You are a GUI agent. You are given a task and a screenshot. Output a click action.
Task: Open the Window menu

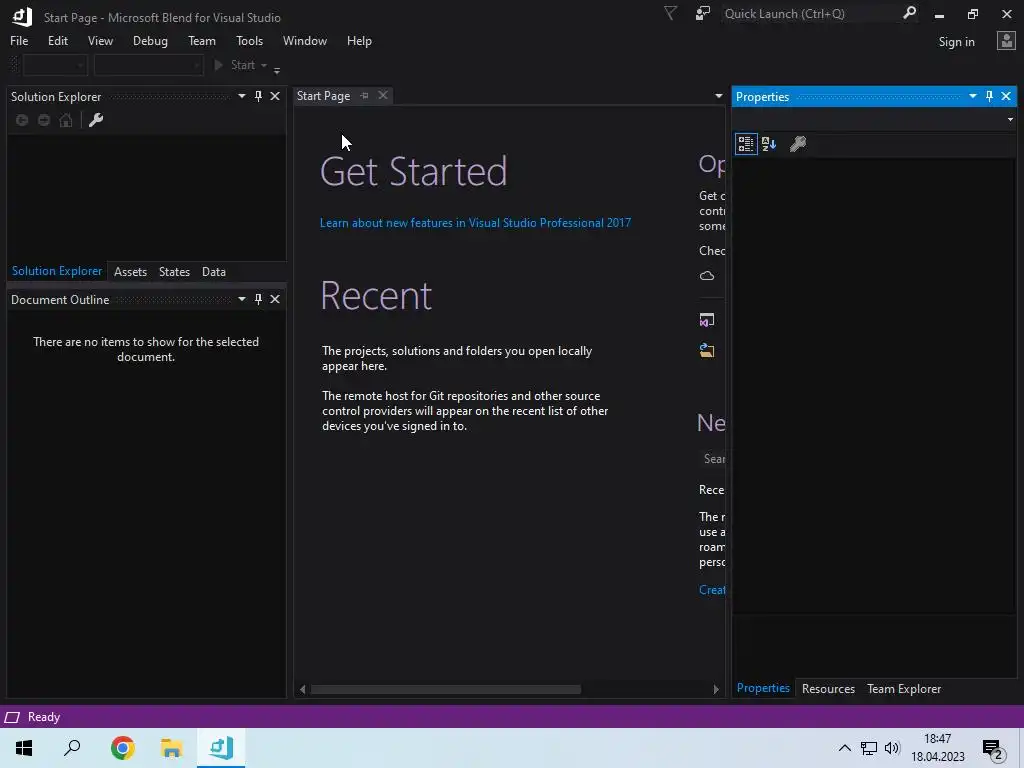point(305,40)
